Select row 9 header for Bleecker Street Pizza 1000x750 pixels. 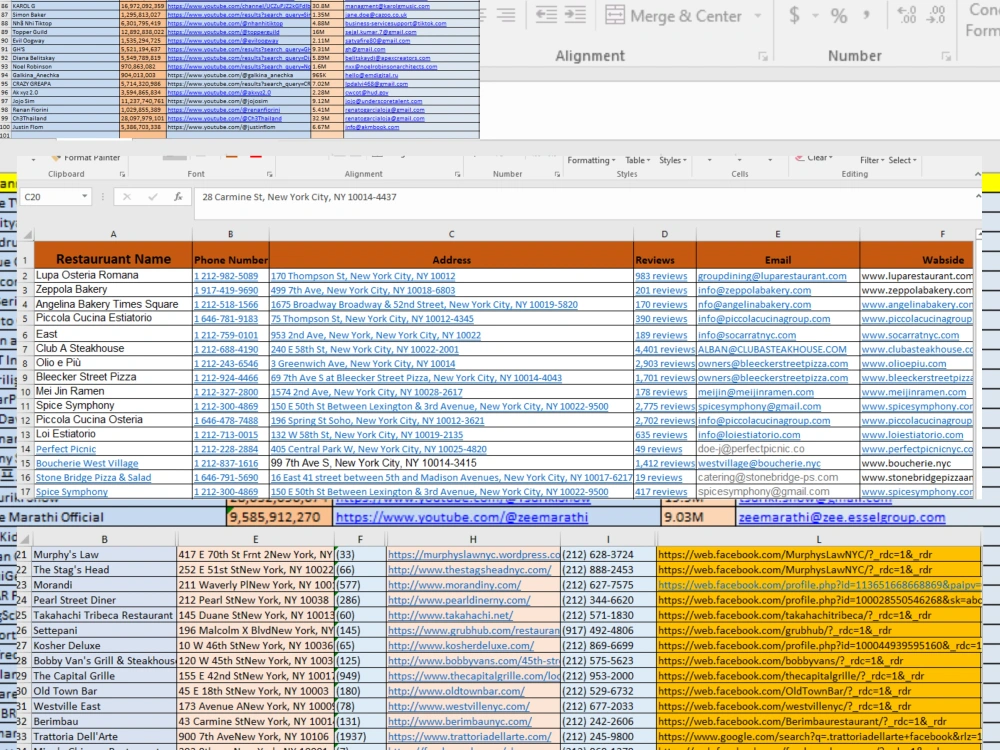click(x=26, y=378)
